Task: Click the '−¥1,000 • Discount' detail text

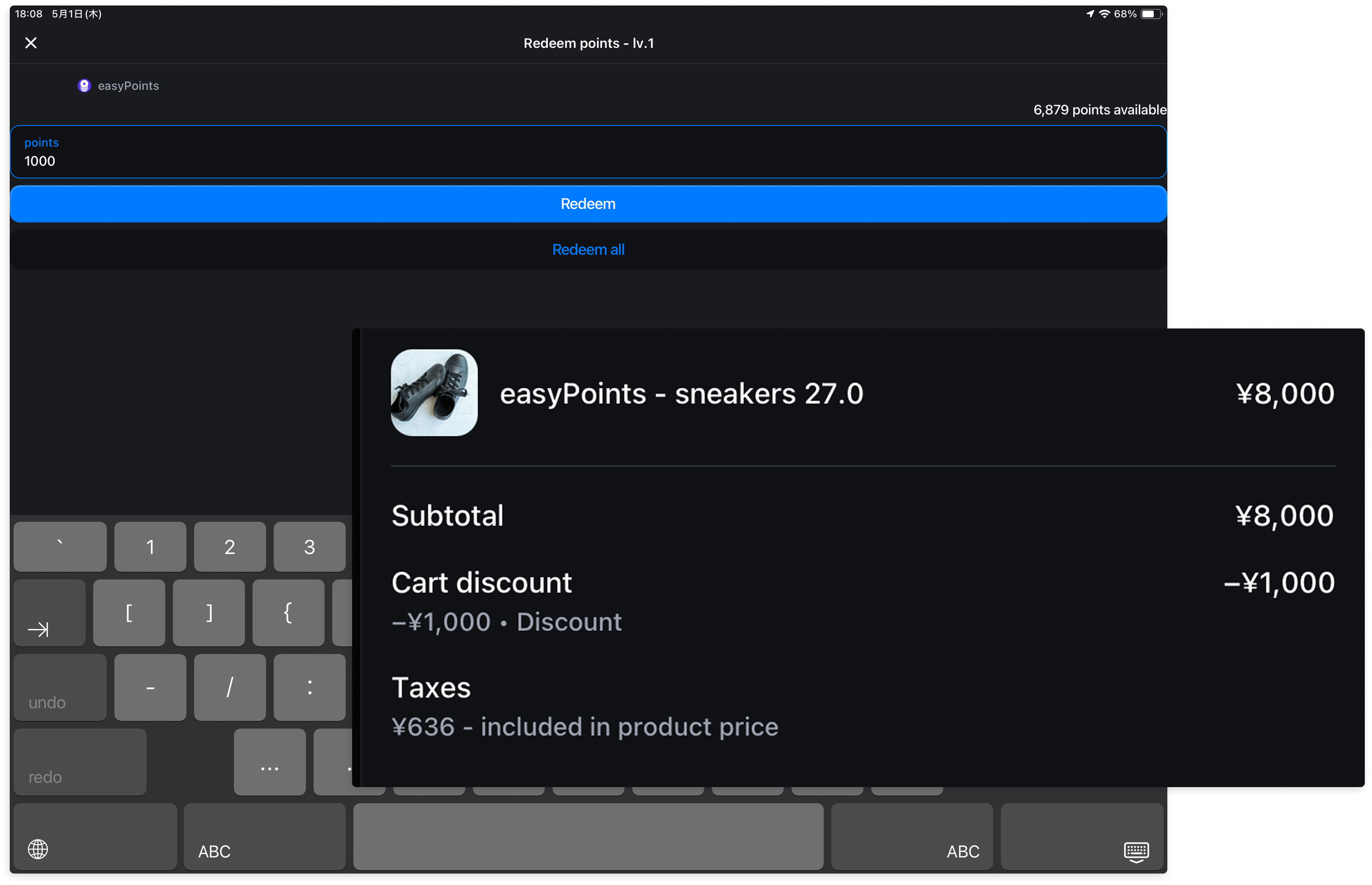Action: click(x=506, y=622)
